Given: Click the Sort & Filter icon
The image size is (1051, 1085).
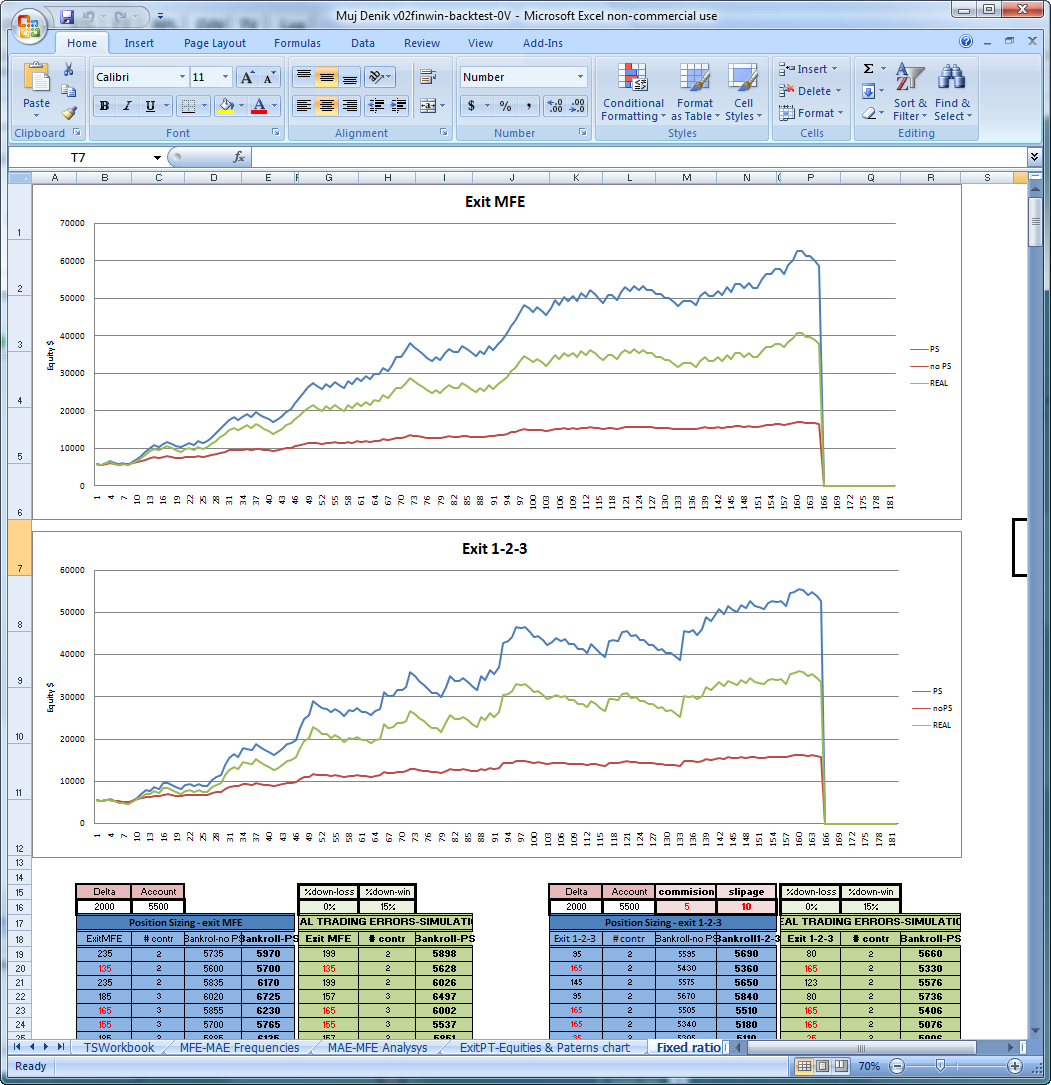Looking at the screenshot, I should point(910,92).
